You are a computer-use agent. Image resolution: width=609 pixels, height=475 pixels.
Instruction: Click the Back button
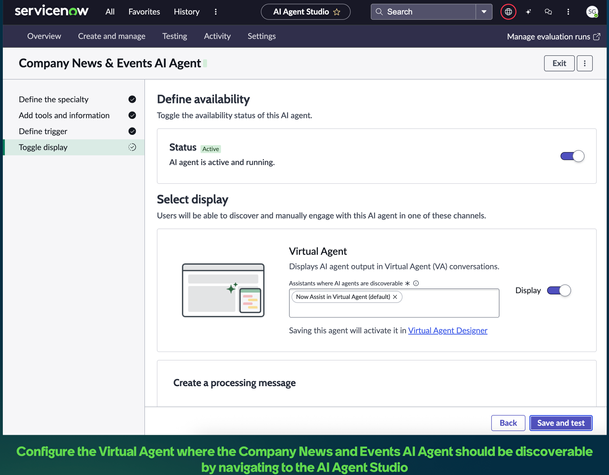tap(508, 423)
